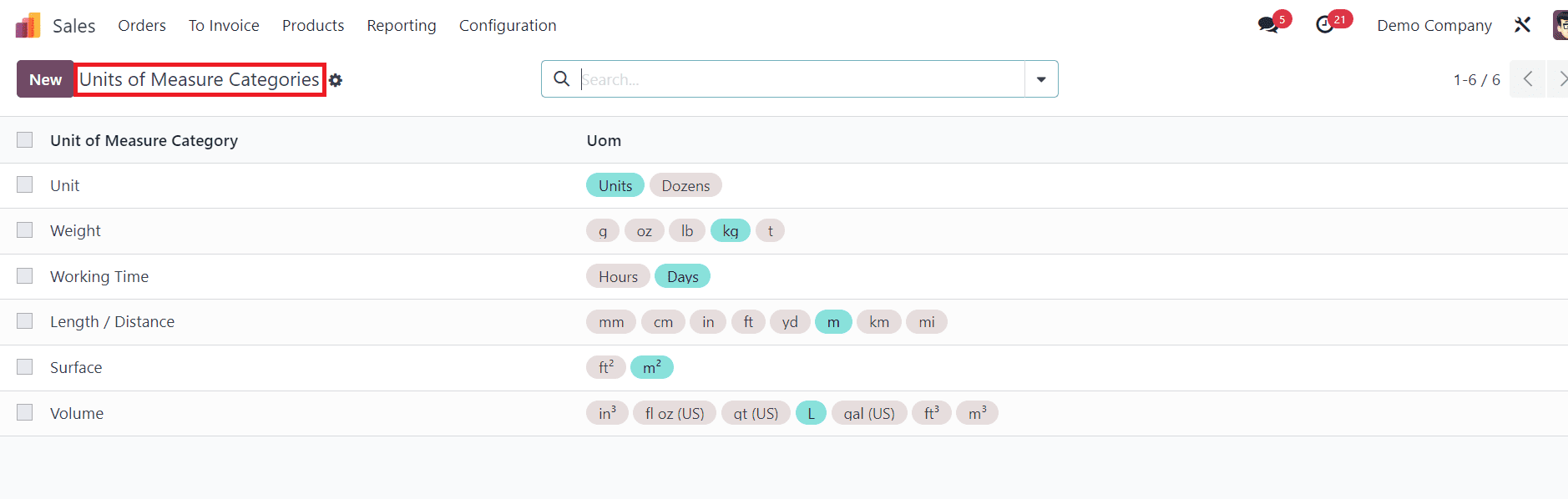Click the gear icon beside page title
1568x499 pixels.
tap(336, 80)
